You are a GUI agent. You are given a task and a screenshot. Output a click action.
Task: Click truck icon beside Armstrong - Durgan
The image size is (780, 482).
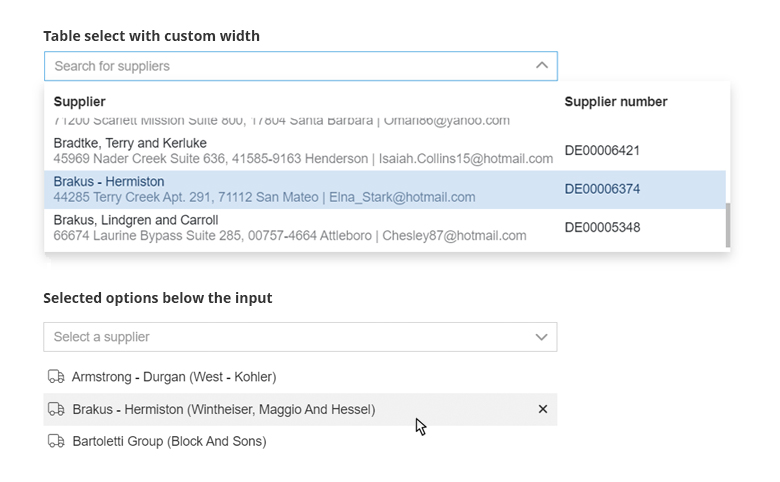pyautogui.click(x=56, y=377)
